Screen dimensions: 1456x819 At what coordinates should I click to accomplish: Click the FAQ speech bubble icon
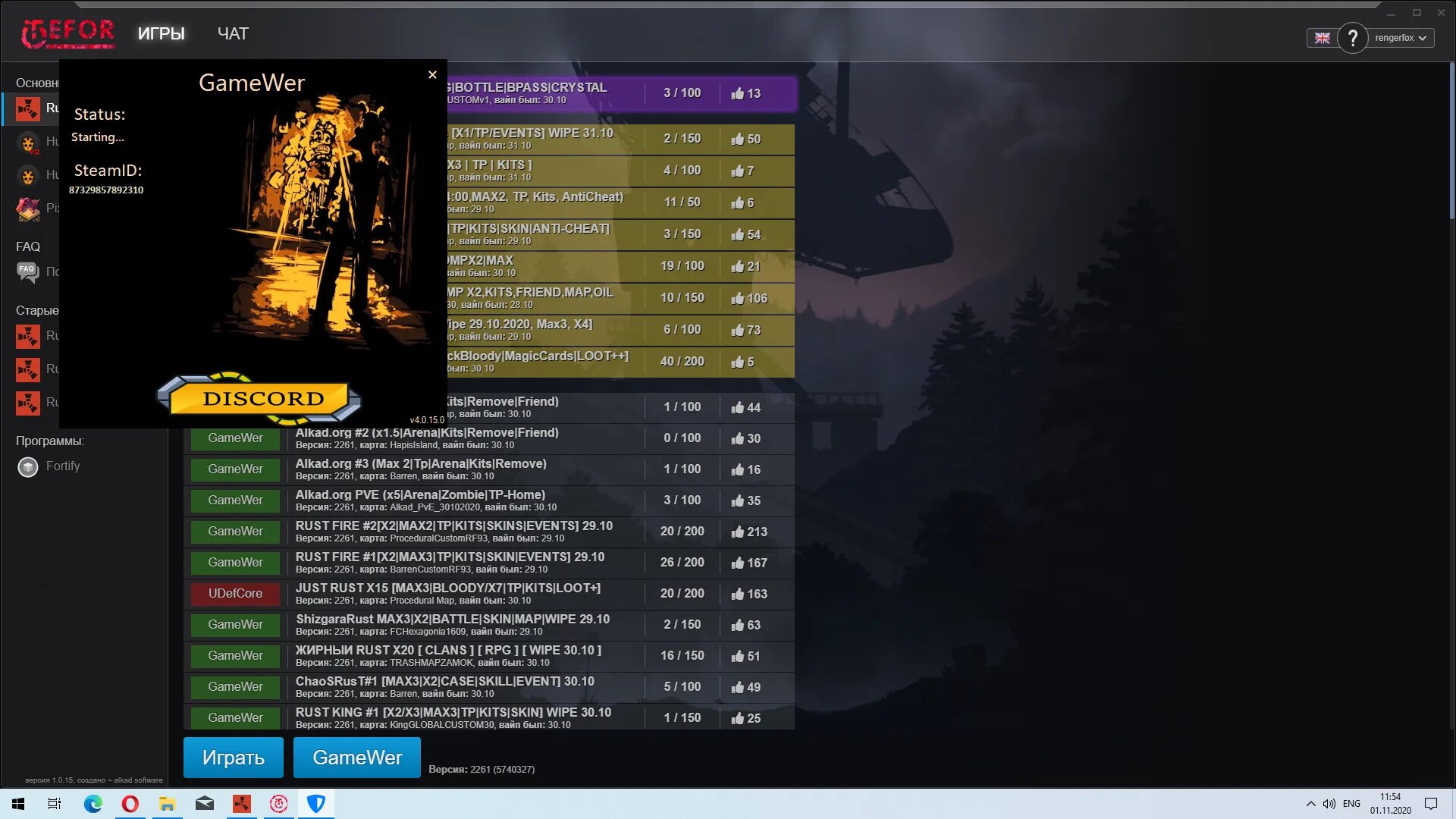[28, 271]
